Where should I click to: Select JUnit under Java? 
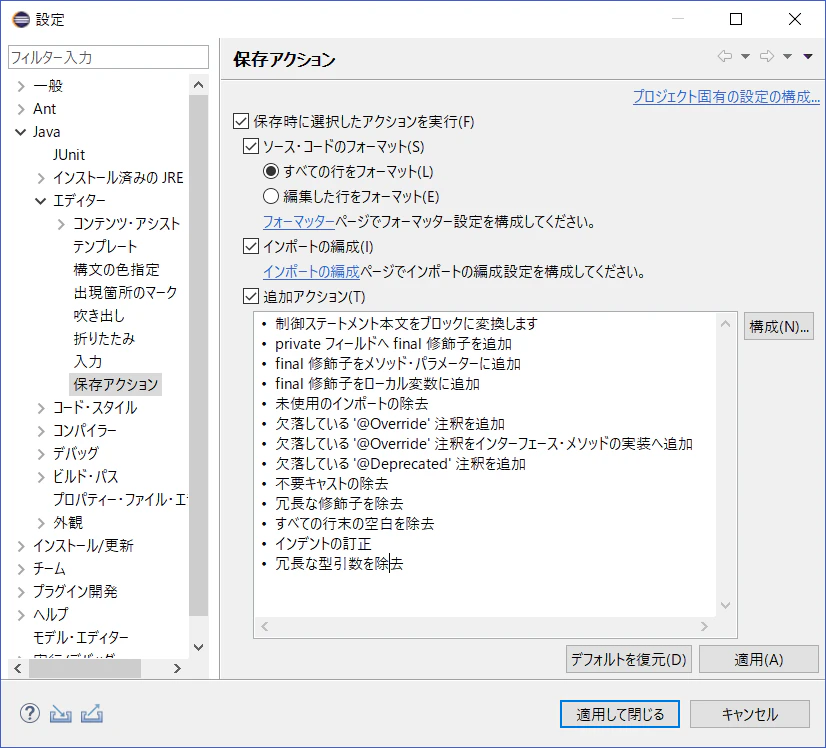(x=68, y=155)
